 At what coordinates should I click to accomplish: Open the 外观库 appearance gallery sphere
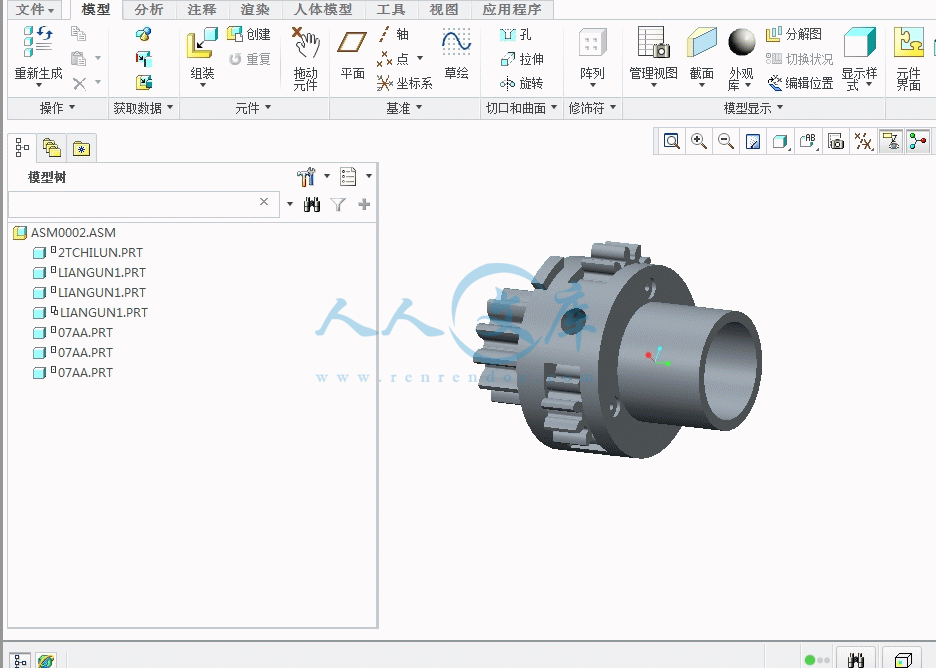(x=741, y=43)
